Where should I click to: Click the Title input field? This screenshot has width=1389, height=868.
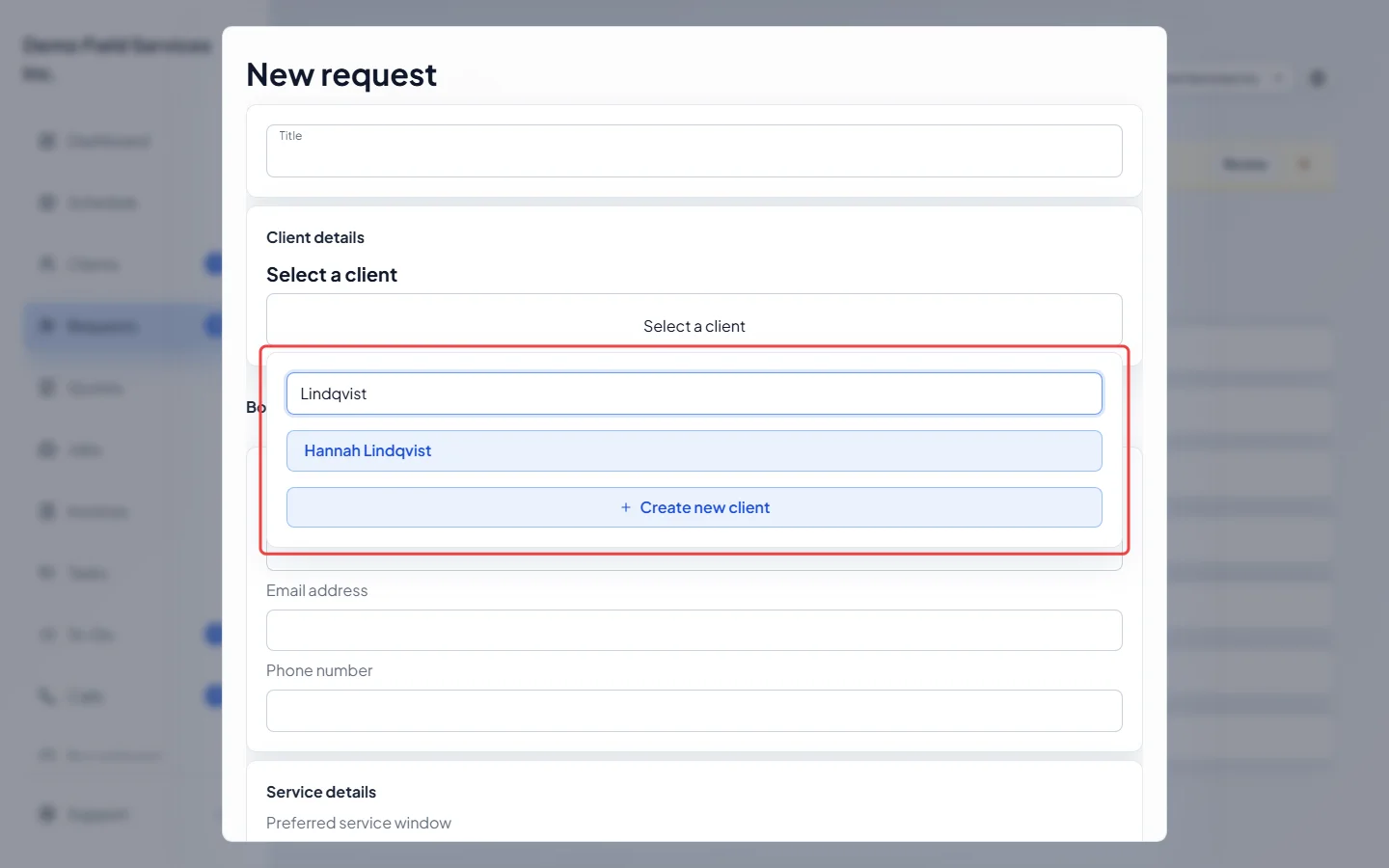coord(694,150)
